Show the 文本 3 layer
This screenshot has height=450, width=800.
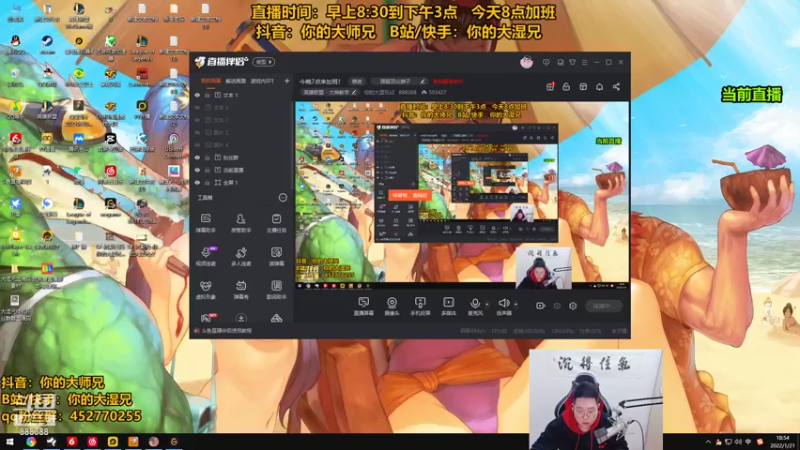click(x=197, y=108)
